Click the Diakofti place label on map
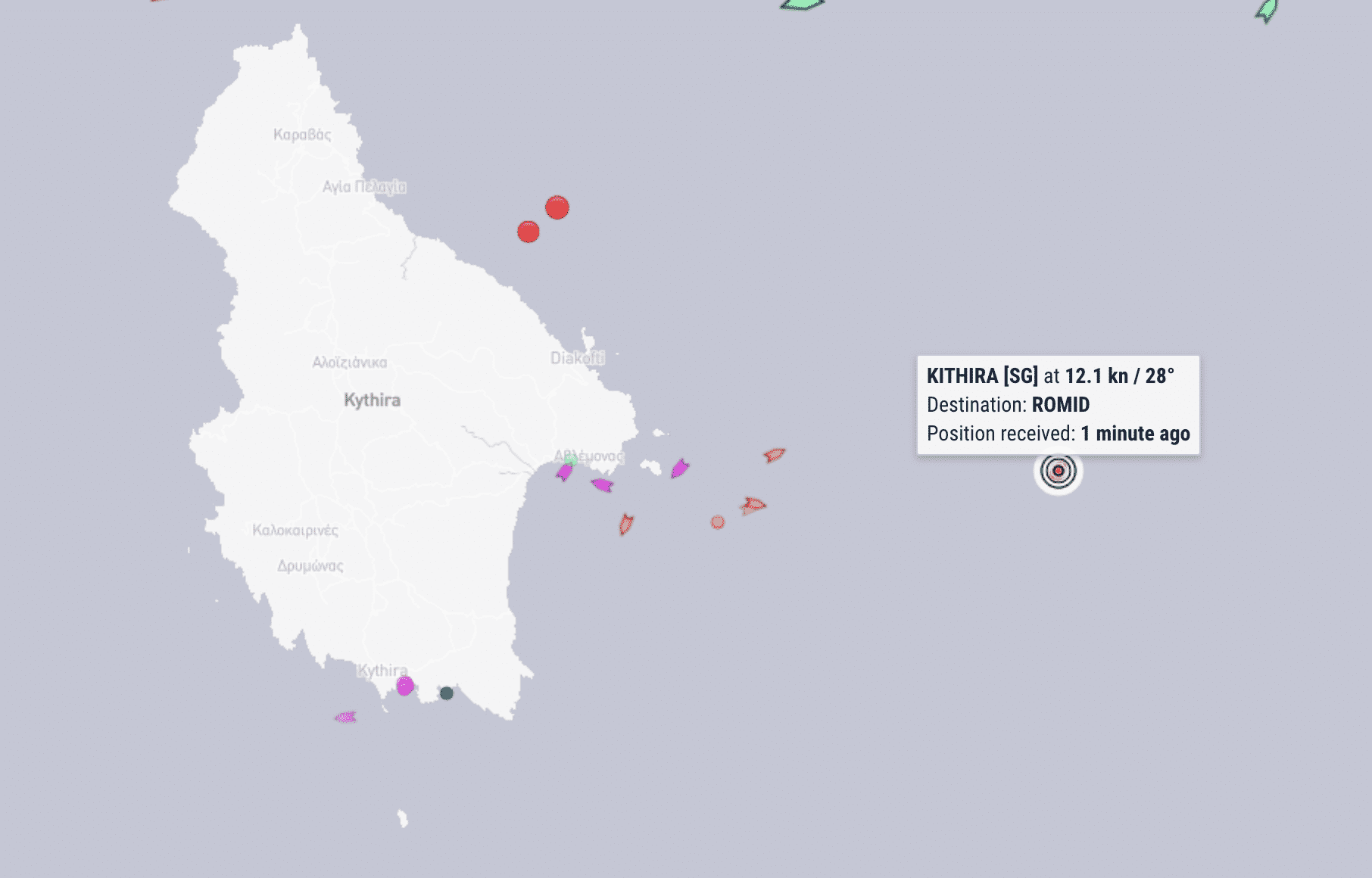The image size is (1372, 878). tap(577, 358)
